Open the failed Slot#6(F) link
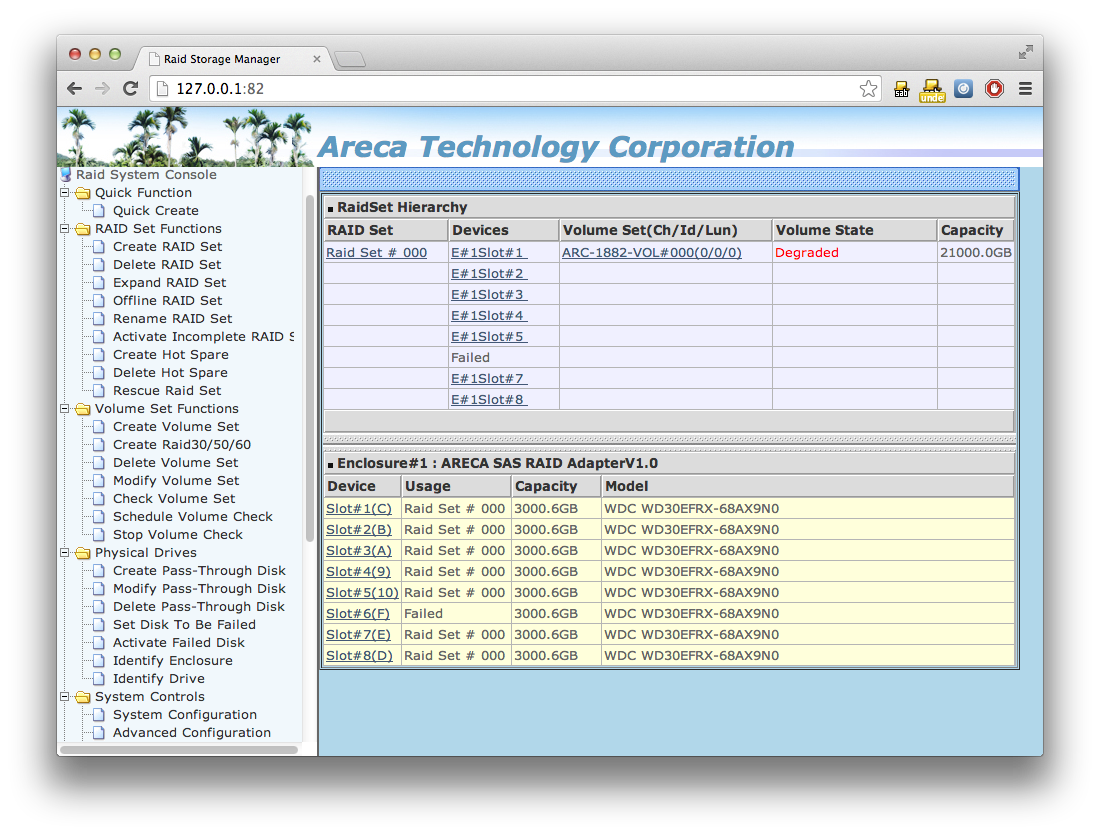Viewport: 1100px width, 835px height. click(358, 614)
